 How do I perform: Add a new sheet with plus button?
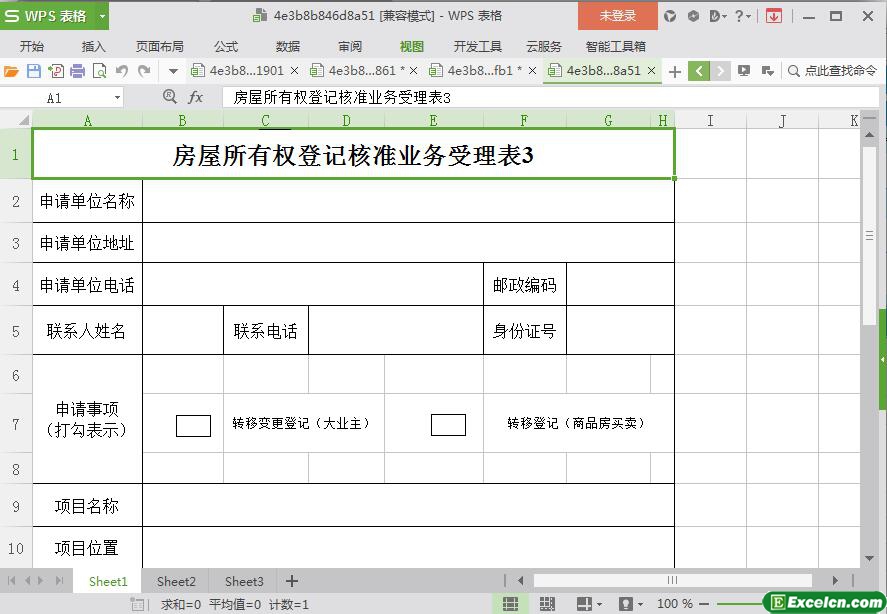pos(291,581)
